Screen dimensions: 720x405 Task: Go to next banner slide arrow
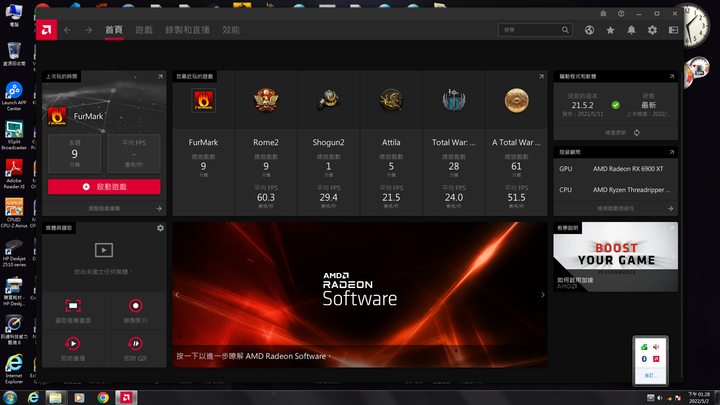click(x=543, y=295)
